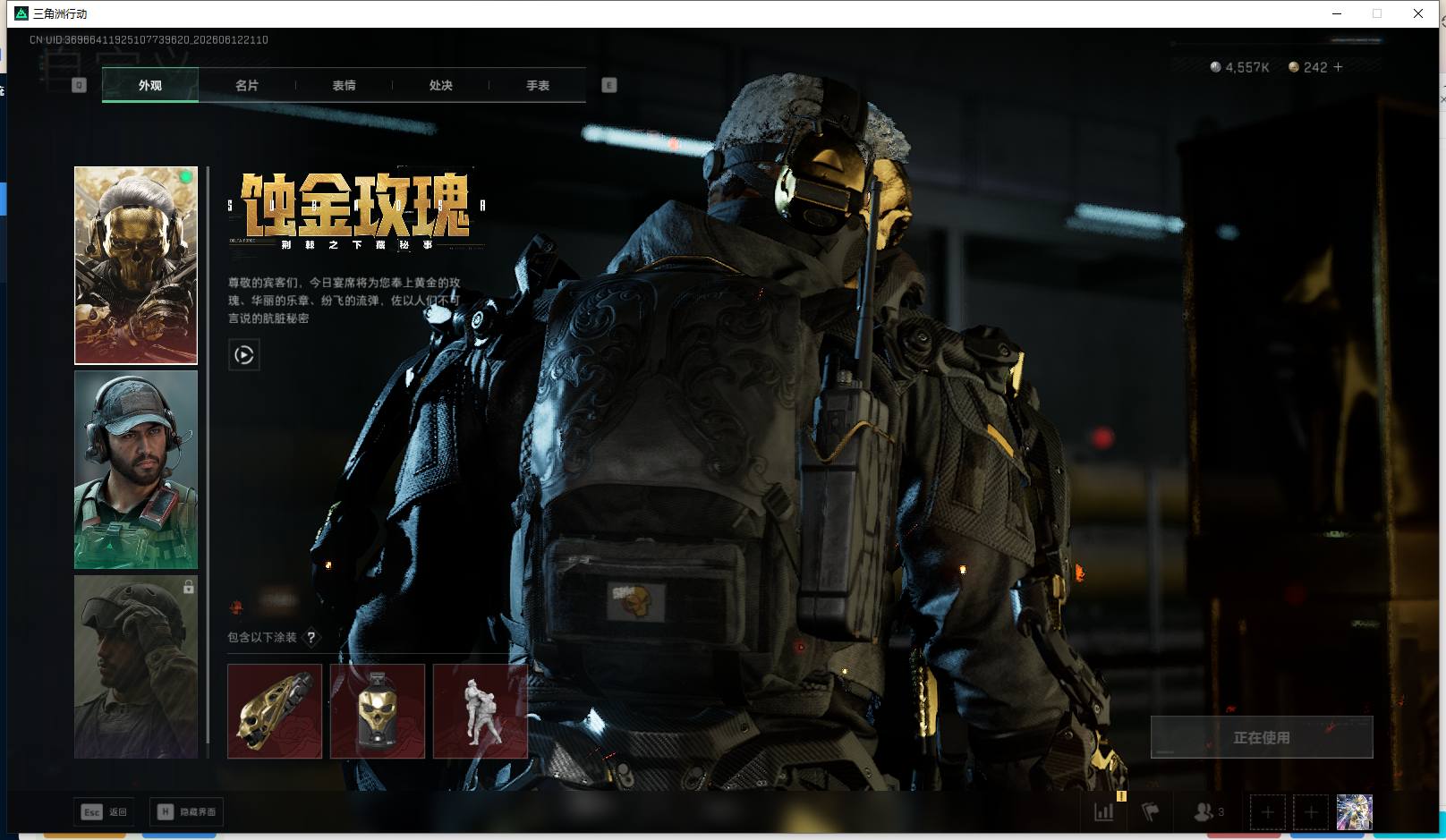Click the 包含以下涂装 label

[262, 637]
